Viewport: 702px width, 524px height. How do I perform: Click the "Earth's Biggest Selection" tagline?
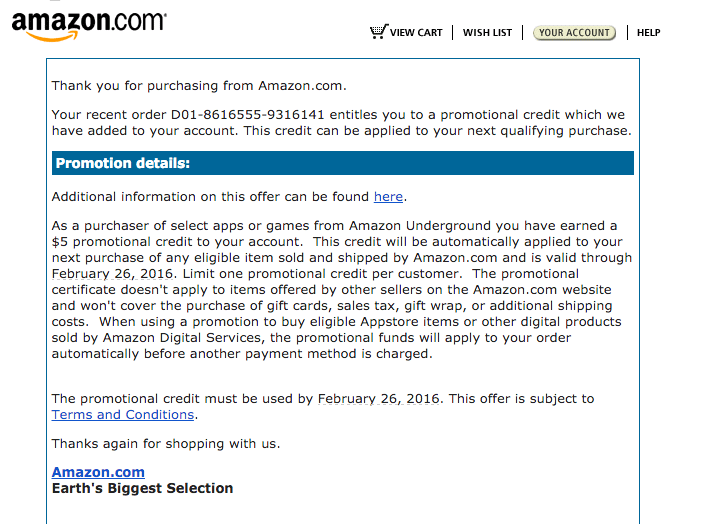[x=142, y=489]
